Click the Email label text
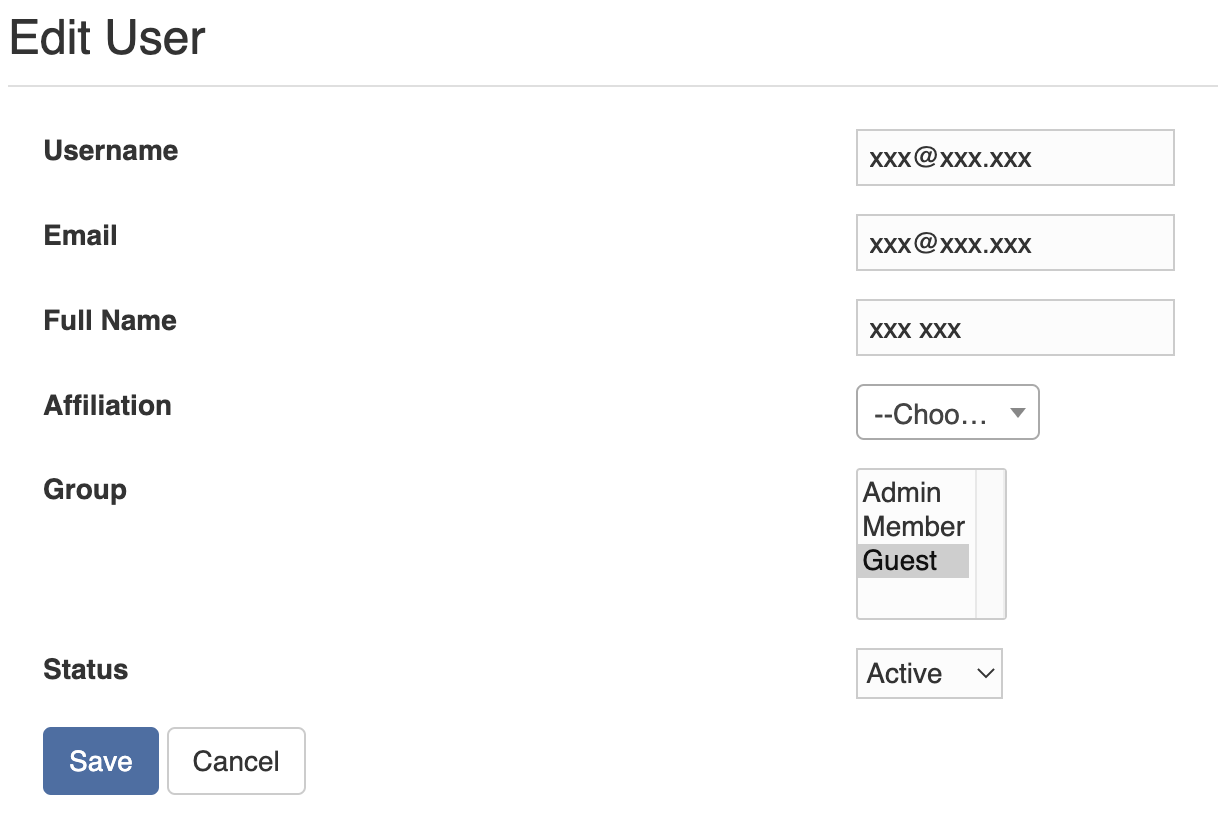The width and height of the screenshot is (1218, 816). tap(81, 236)
